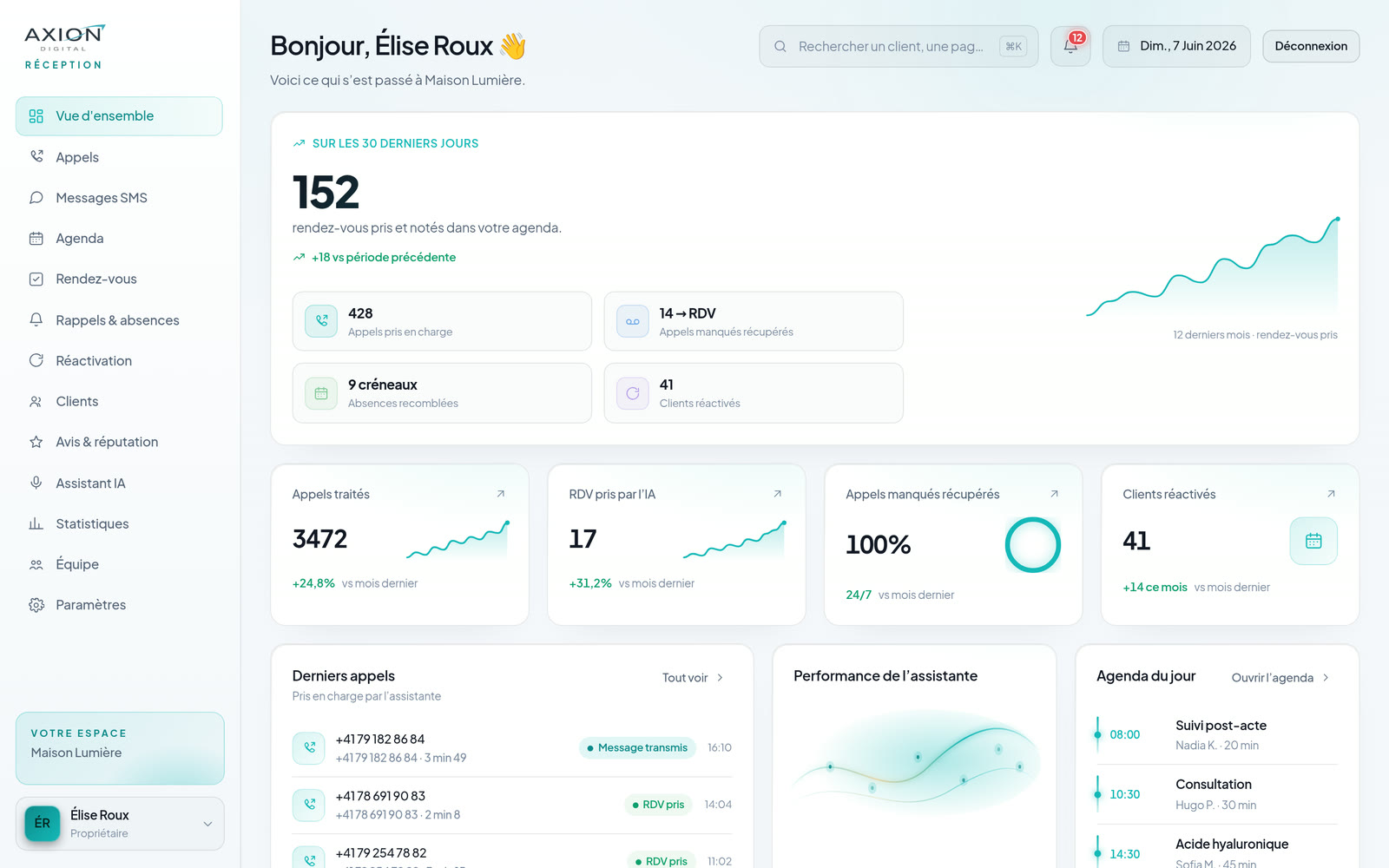Viewport: 1389px width, 868px height.
Task: Expand the Élise Roux account dropdown chevron
Action: pos(207,824)
